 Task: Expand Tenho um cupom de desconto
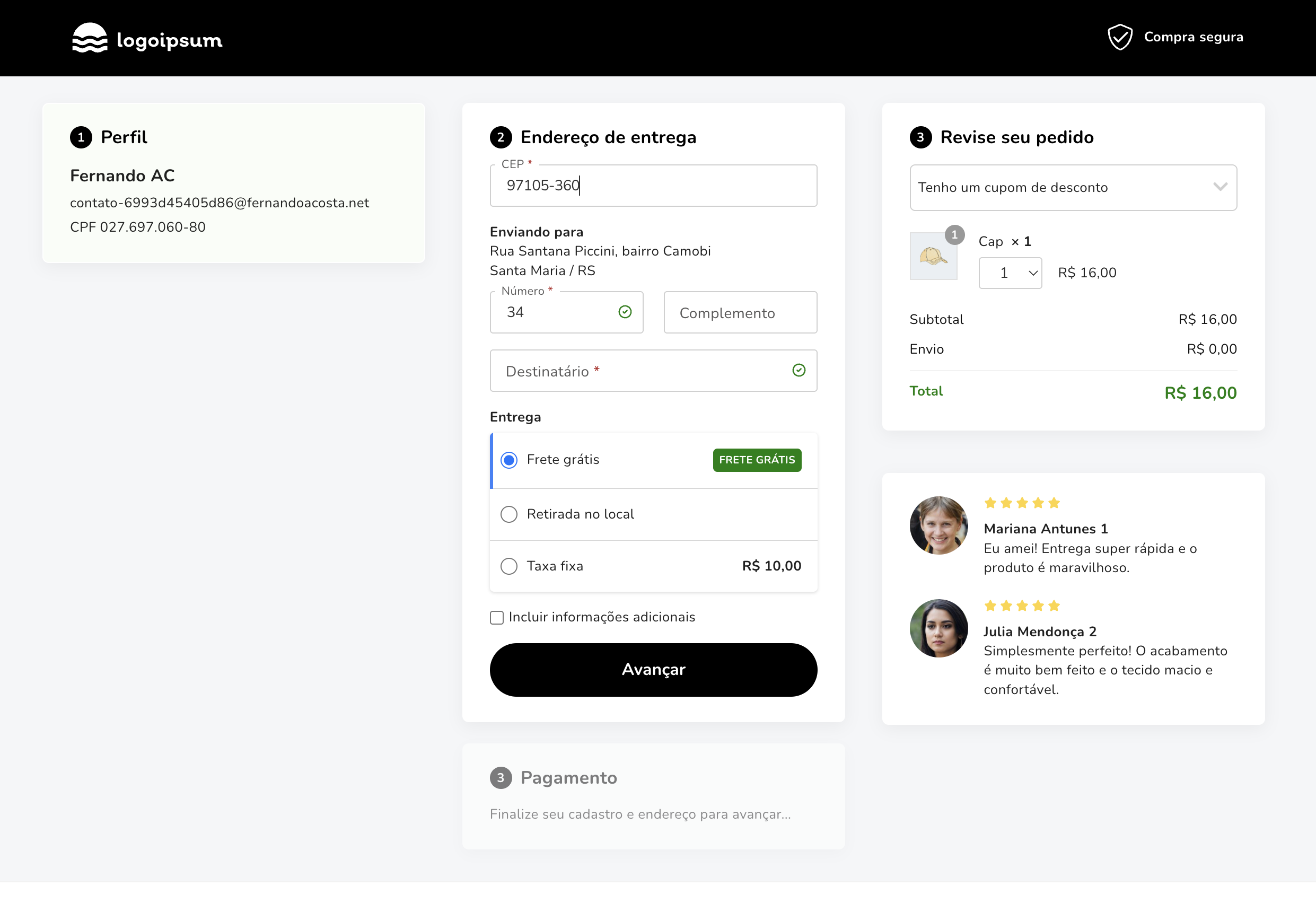(1073, 187)
